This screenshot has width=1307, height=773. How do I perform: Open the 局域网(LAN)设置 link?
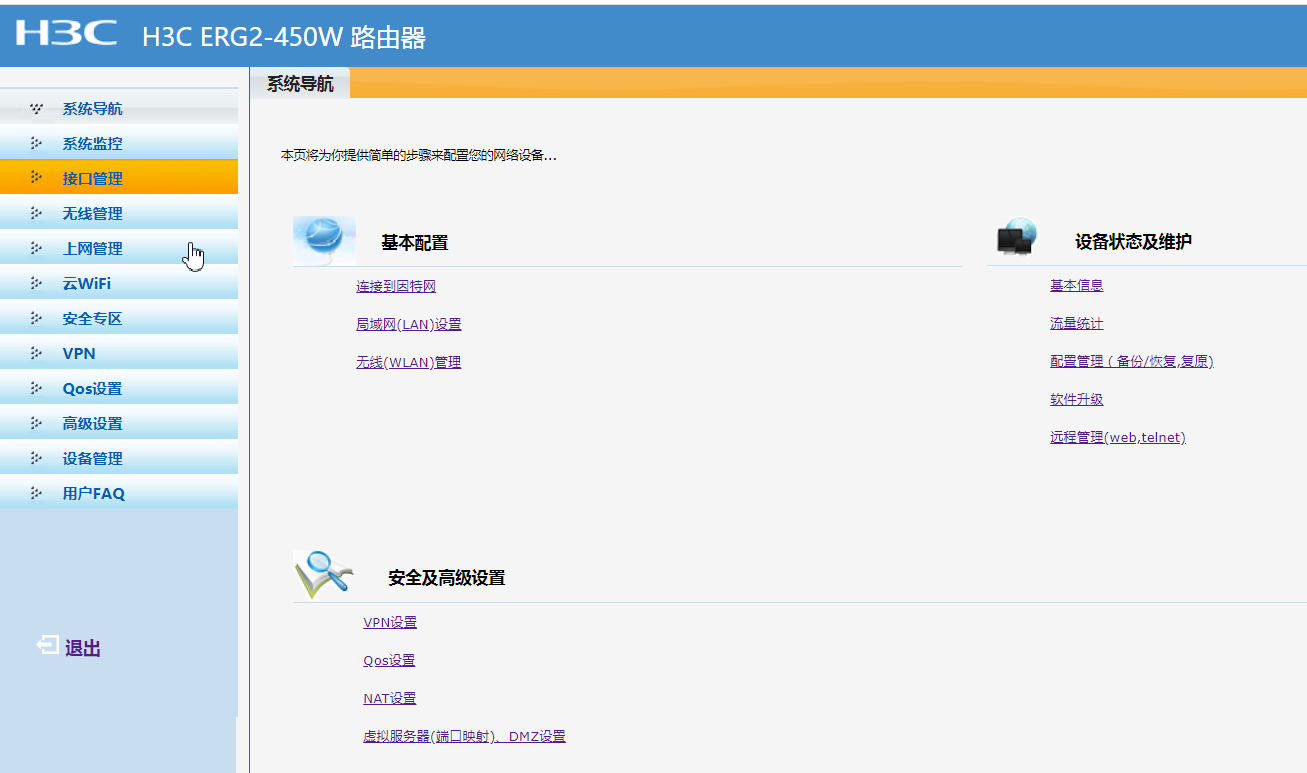click(x=409, y=324)
